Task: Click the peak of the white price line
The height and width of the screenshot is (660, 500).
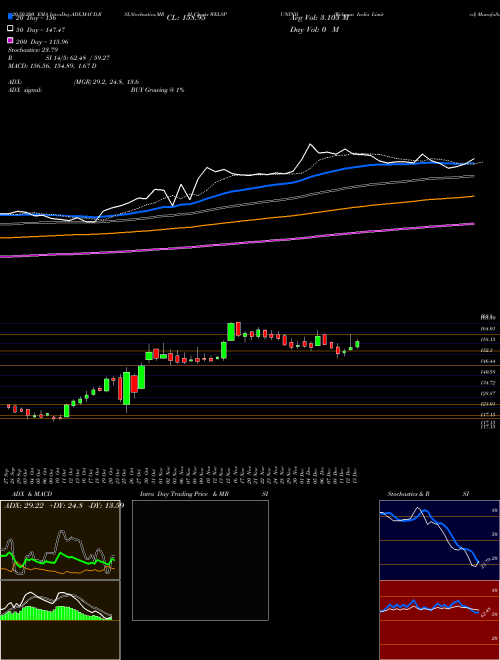Action: (x=311, y=144)
